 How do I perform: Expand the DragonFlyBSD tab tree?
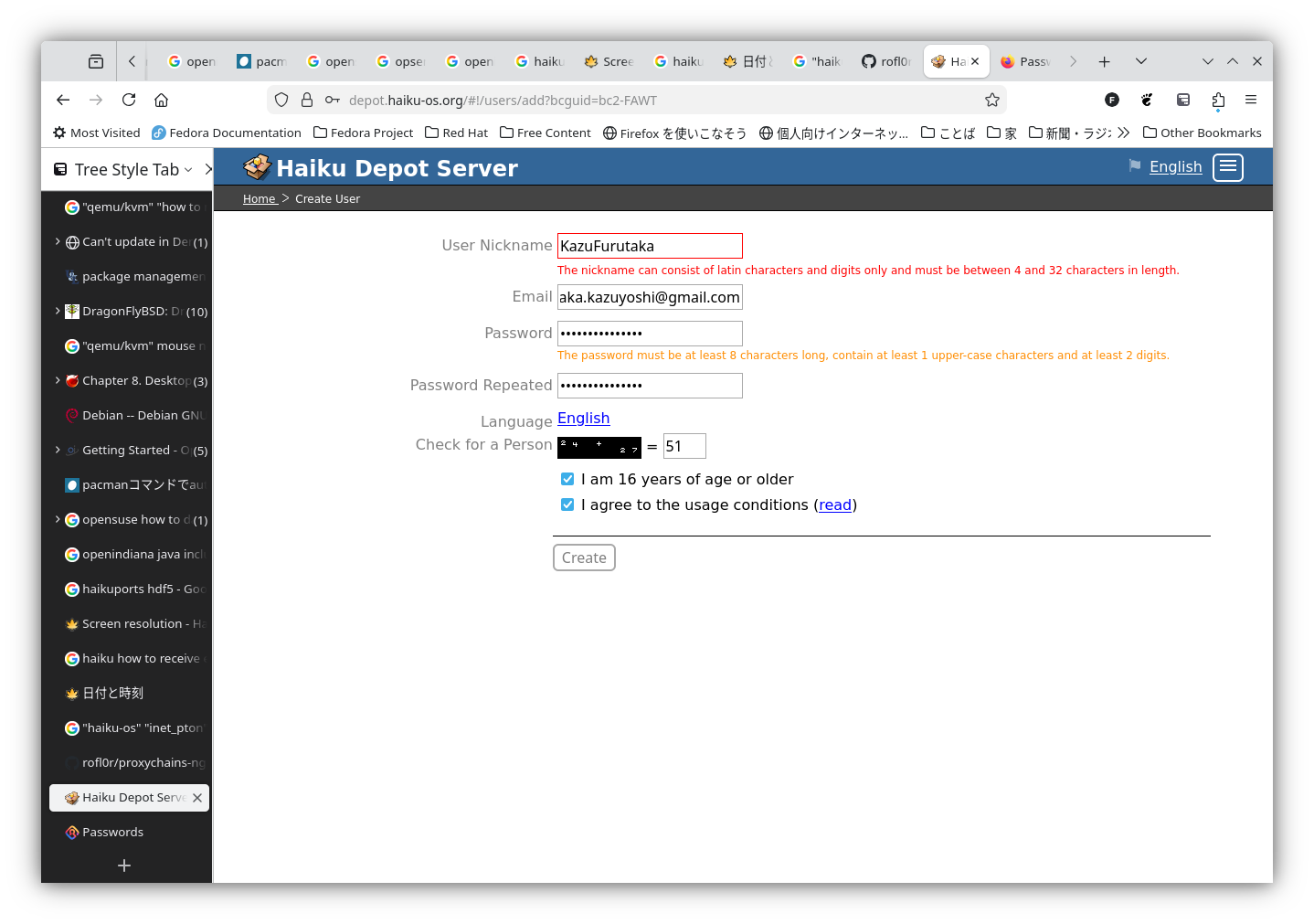click(58, 311)
